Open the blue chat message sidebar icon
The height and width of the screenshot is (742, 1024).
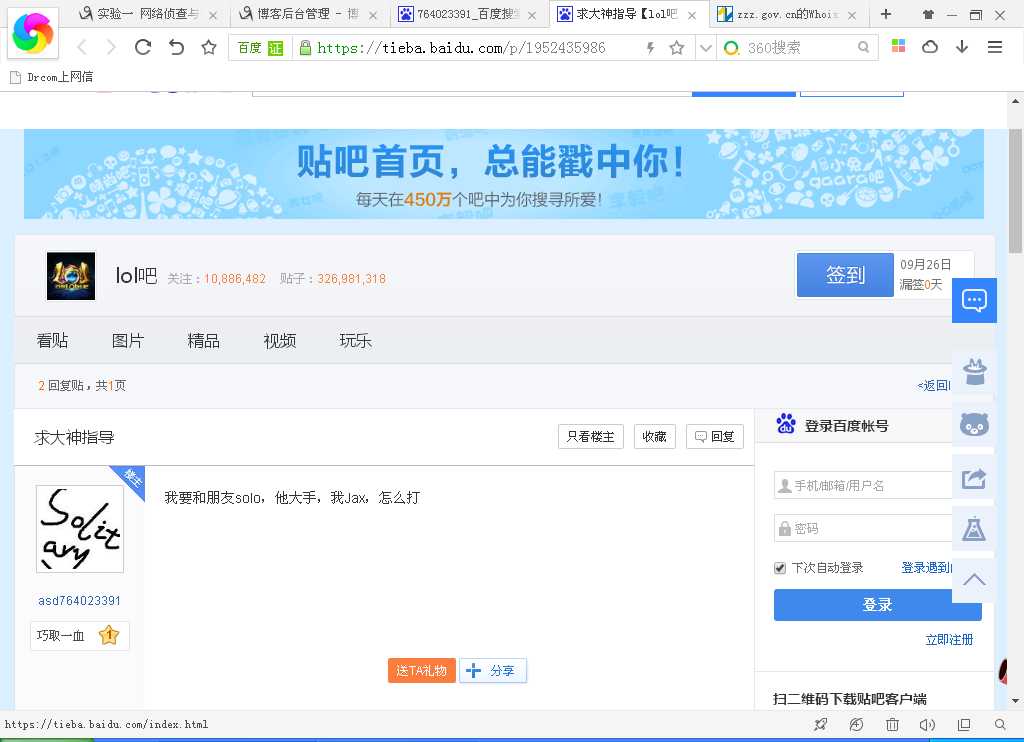(x=974, y=300)
